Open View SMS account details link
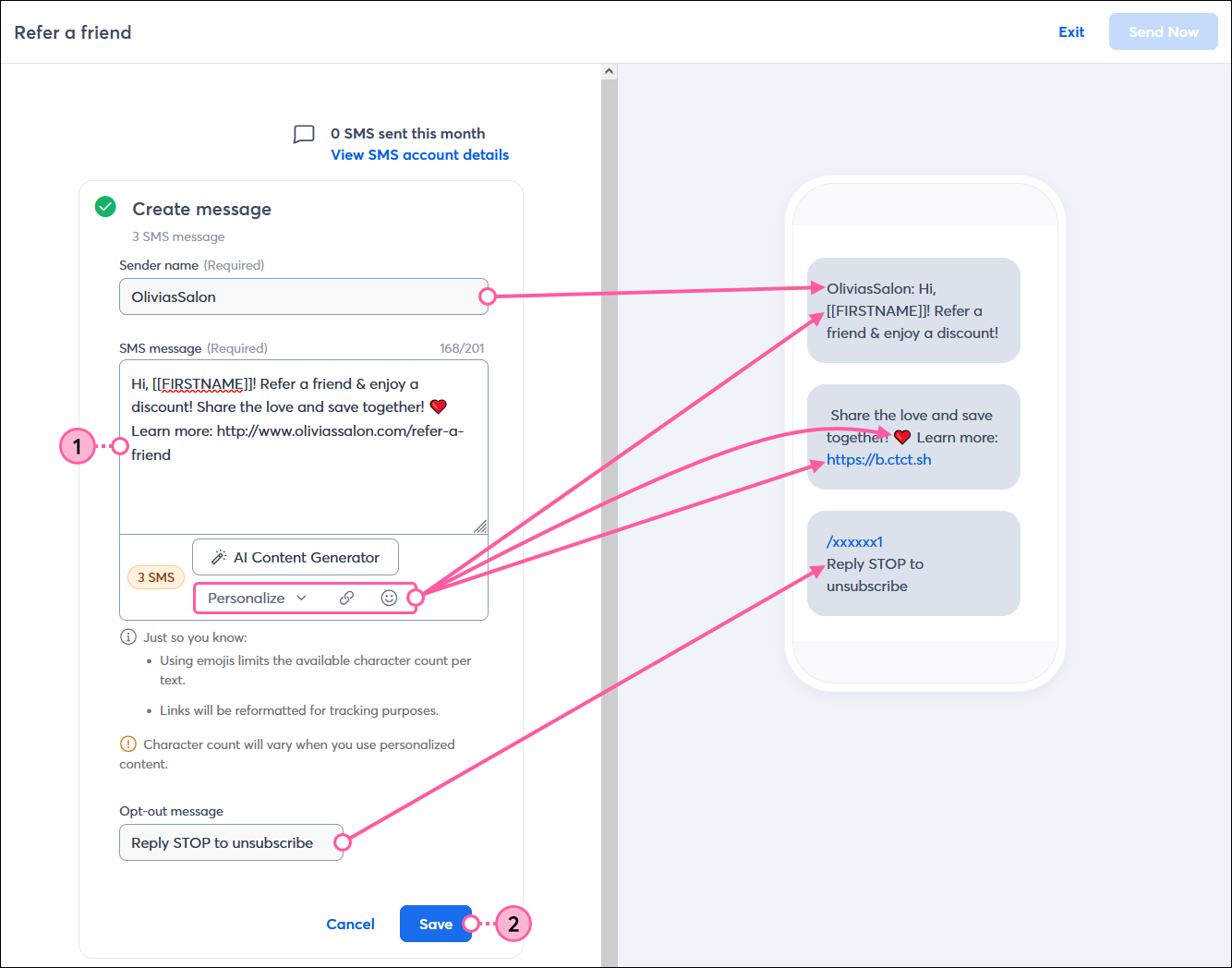This screenshot has width=1232, height=968. [420, 155]
